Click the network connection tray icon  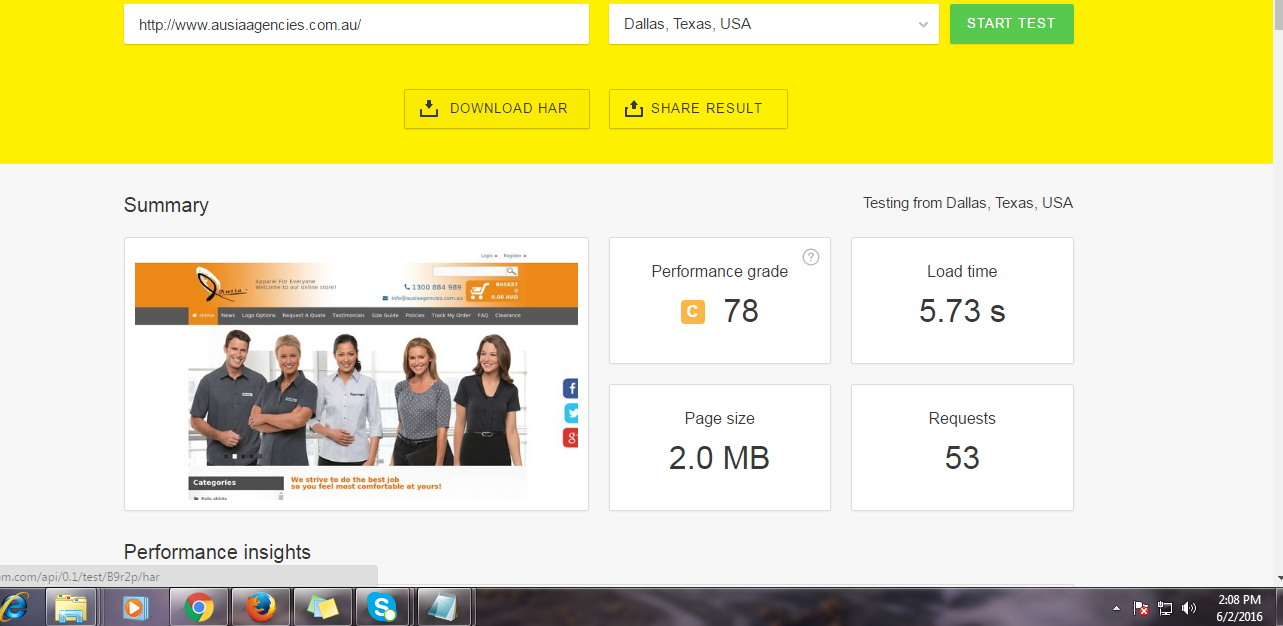[x=1165, y=608]
